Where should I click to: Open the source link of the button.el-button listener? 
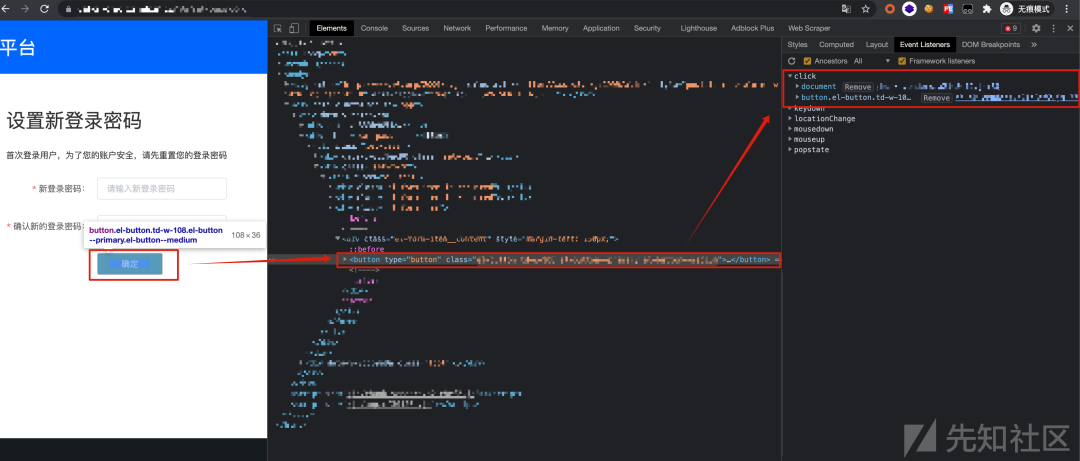pos(1016,98)
